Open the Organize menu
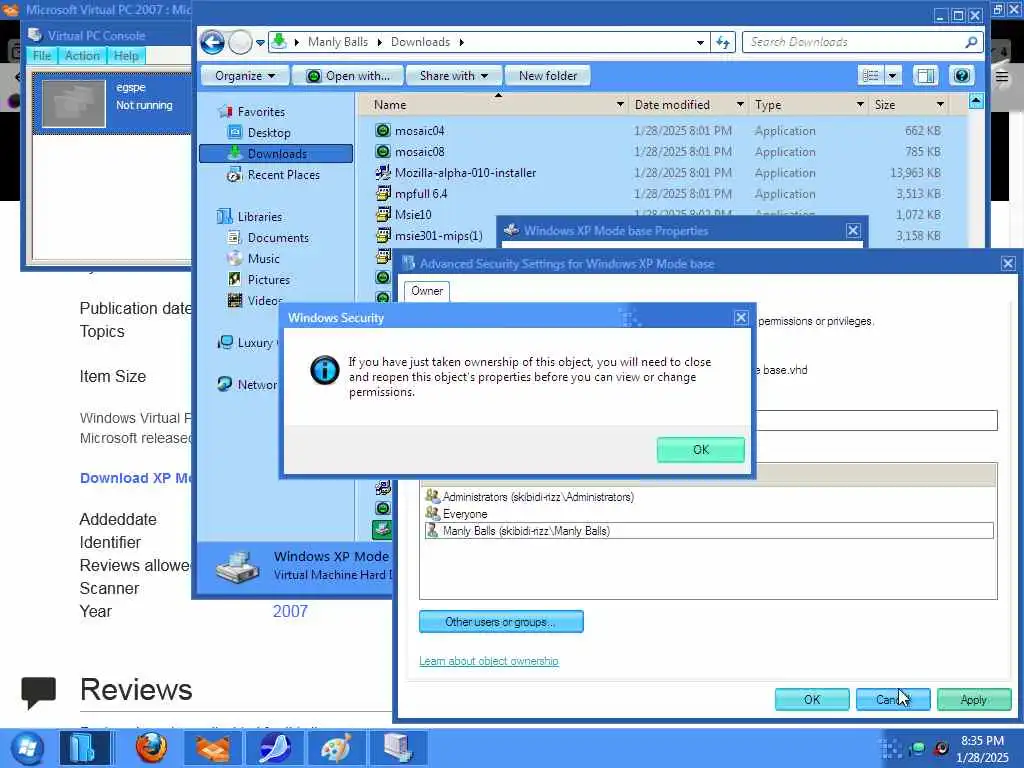This screenshot has width=1024, height=768. pos(244,76)
